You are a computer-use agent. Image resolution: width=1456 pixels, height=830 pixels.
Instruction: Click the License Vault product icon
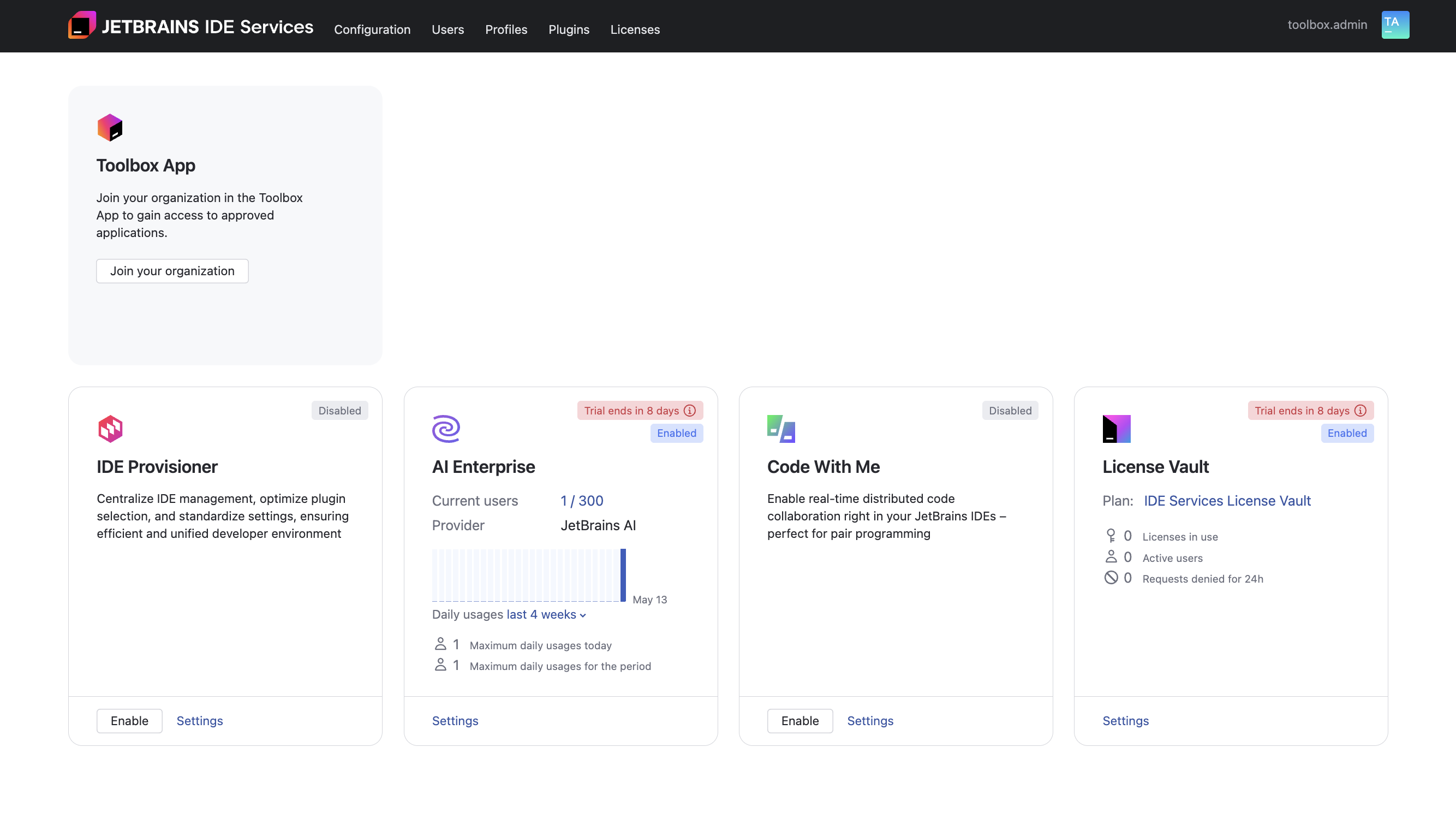[x=1116, y=429]
